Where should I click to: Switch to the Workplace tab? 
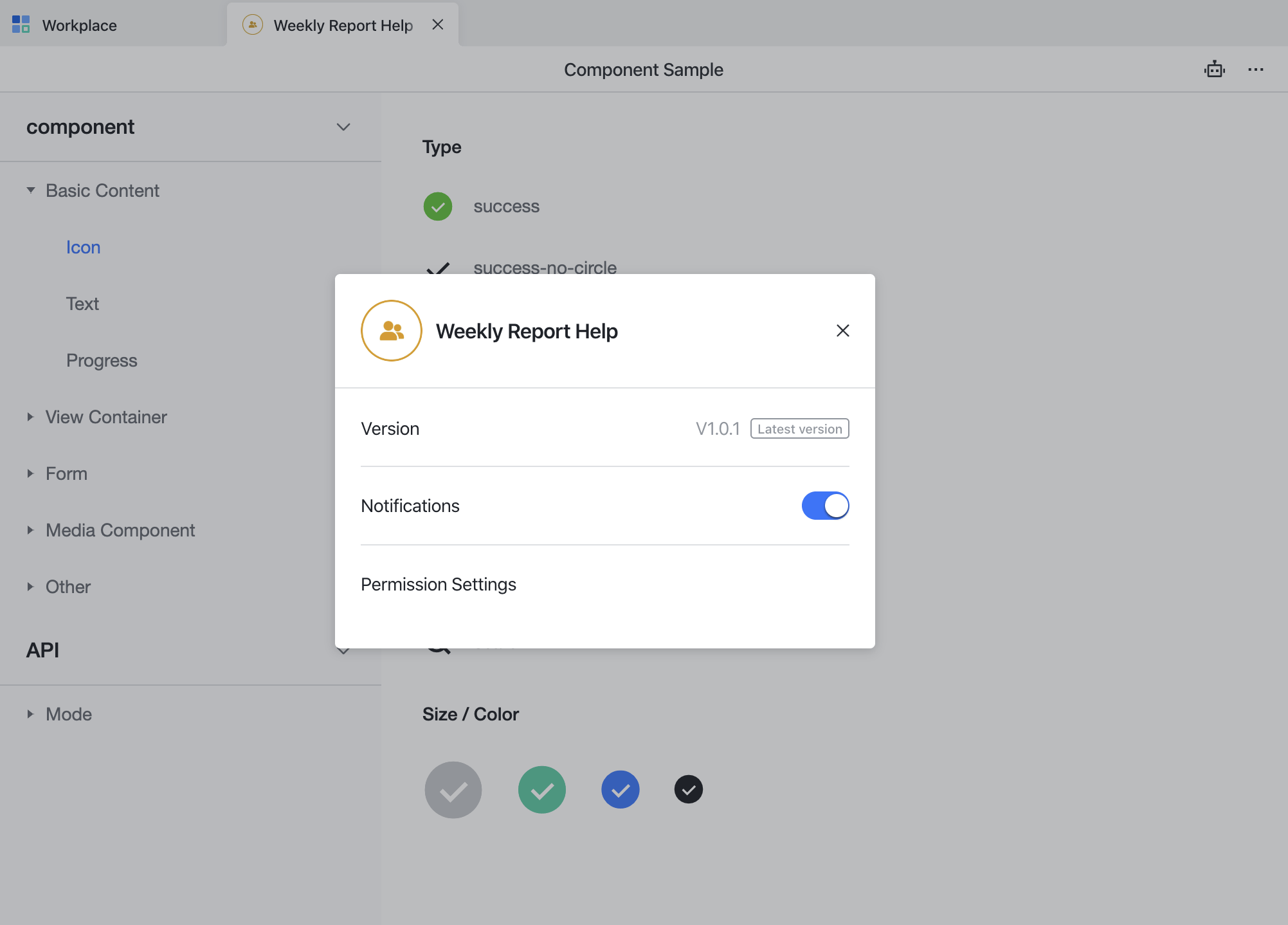click(x=79, y=25)
